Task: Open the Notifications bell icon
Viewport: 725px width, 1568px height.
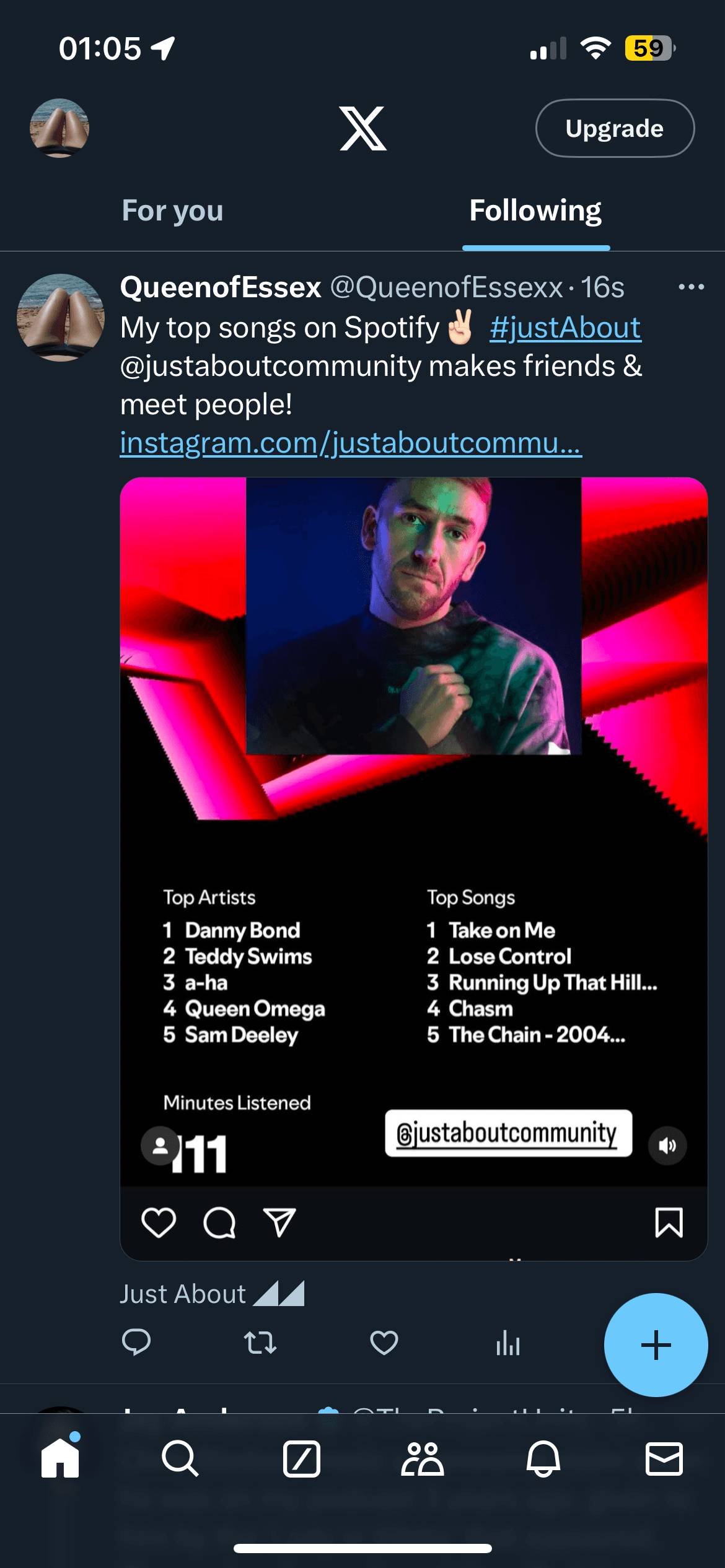Action: click(x=543, y=1458)
